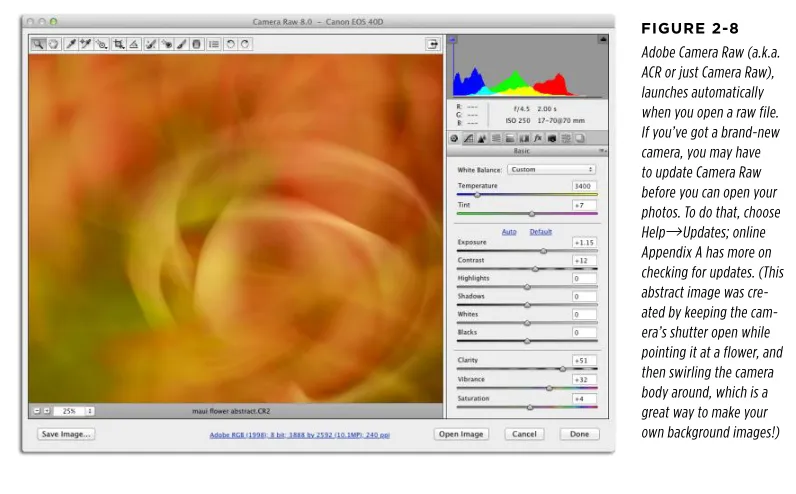796x494 pixels.
Task: Open the zoom level 25% dropdown
Action: pyautogui.click(x=74, y=411)
